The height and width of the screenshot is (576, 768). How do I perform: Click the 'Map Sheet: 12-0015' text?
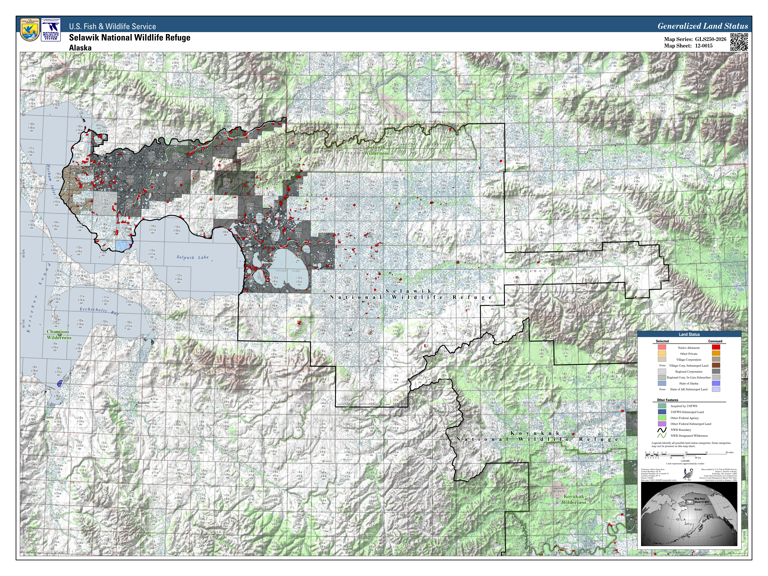click(688, 46)
